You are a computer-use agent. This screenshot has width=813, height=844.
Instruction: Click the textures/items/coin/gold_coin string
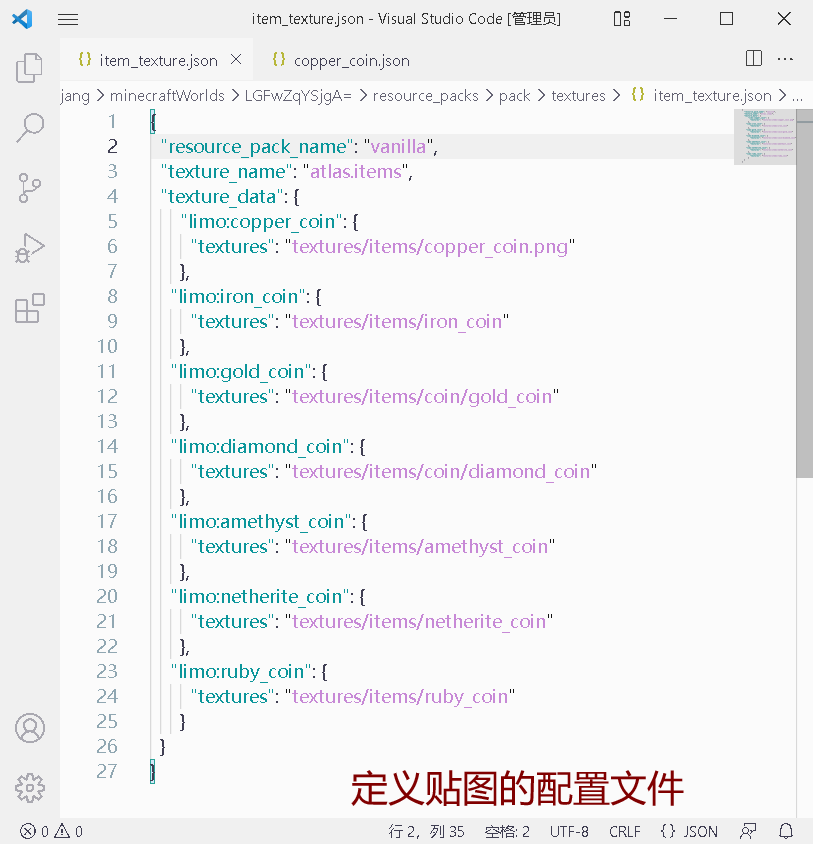pyautogui.click(x=422, y=397)
